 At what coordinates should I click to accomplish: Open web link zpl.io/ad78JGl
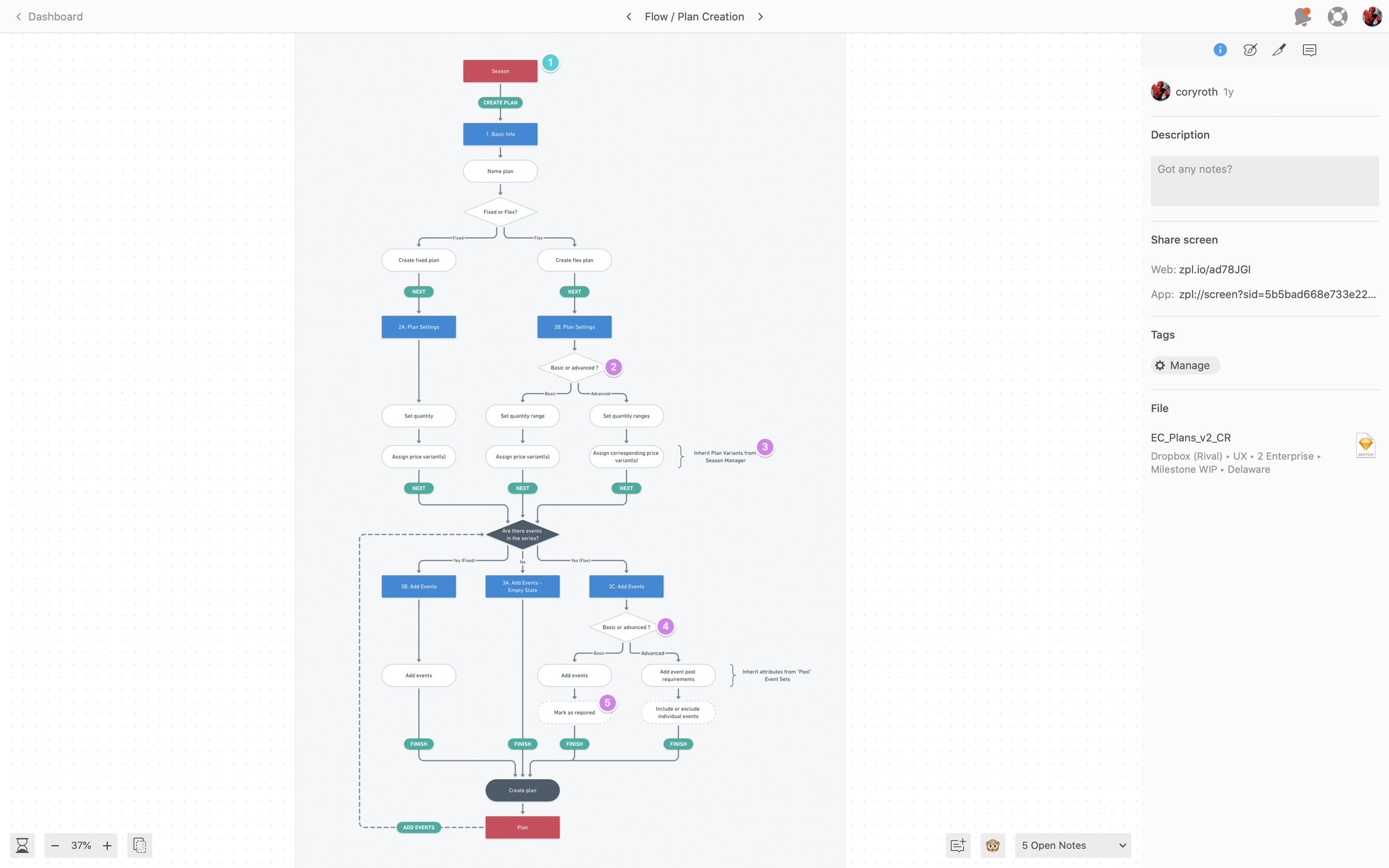(1215, 269)
